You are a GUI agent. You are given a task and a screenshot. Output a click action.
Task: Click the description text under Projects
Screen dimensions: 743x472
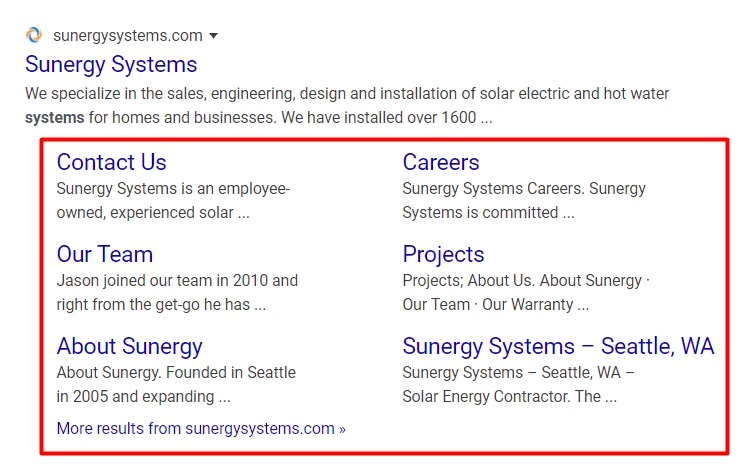[525, 292]
